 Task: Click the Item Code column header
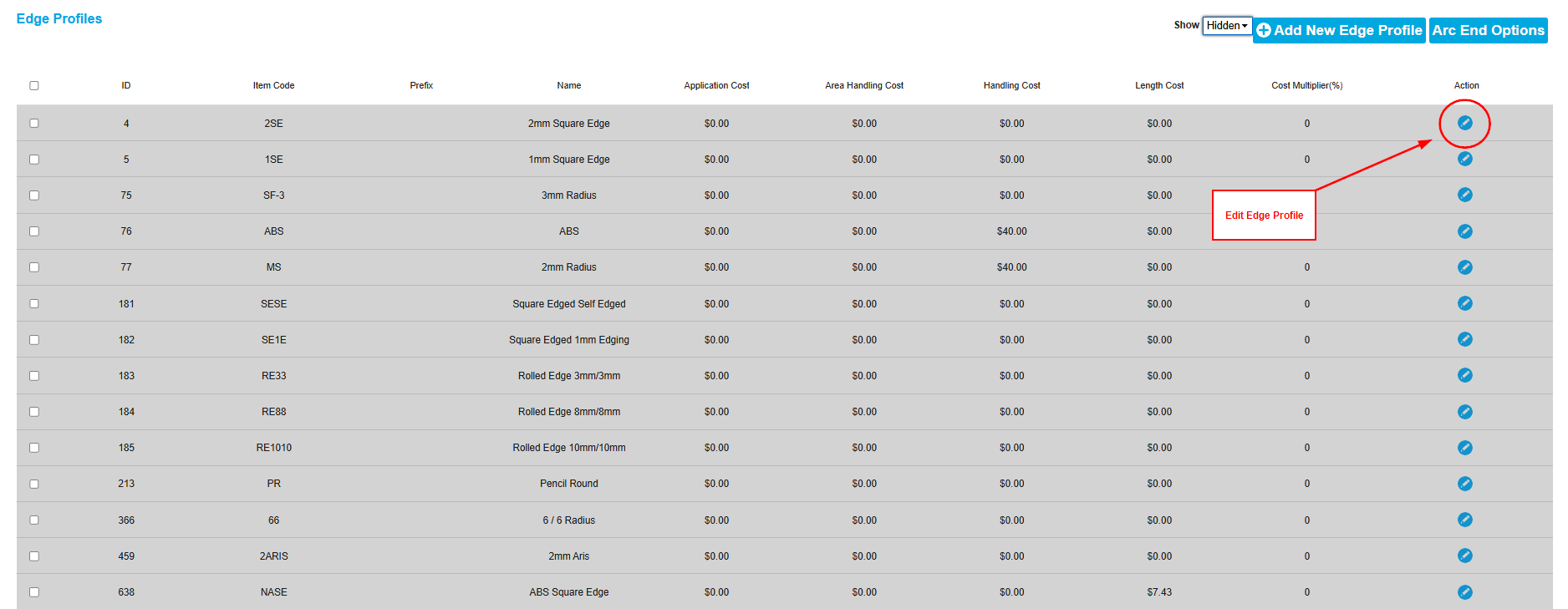[x=273, y=85]
